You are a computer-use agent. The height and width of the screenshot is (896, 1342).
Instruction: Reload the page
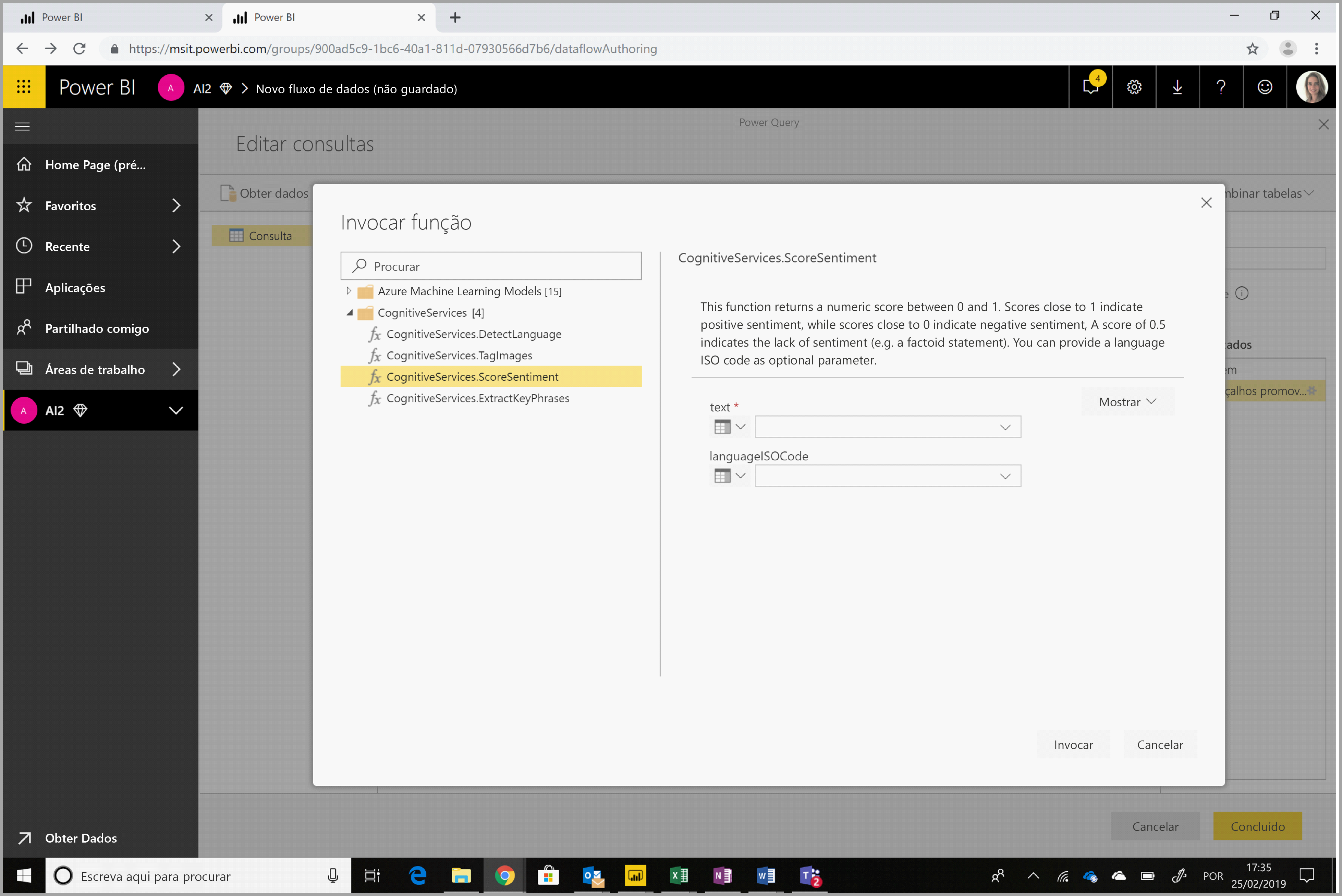point(80,49)
